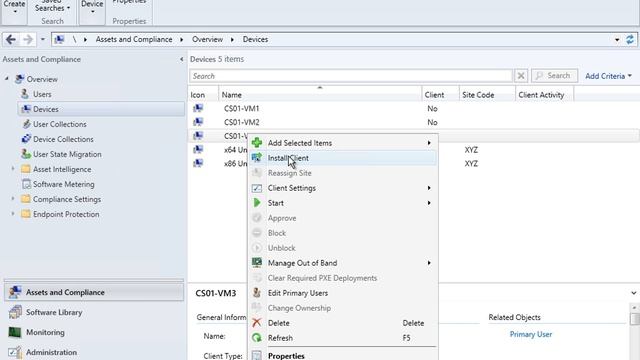
Task: Open Software Library workspace
Action: click(94, 312)
